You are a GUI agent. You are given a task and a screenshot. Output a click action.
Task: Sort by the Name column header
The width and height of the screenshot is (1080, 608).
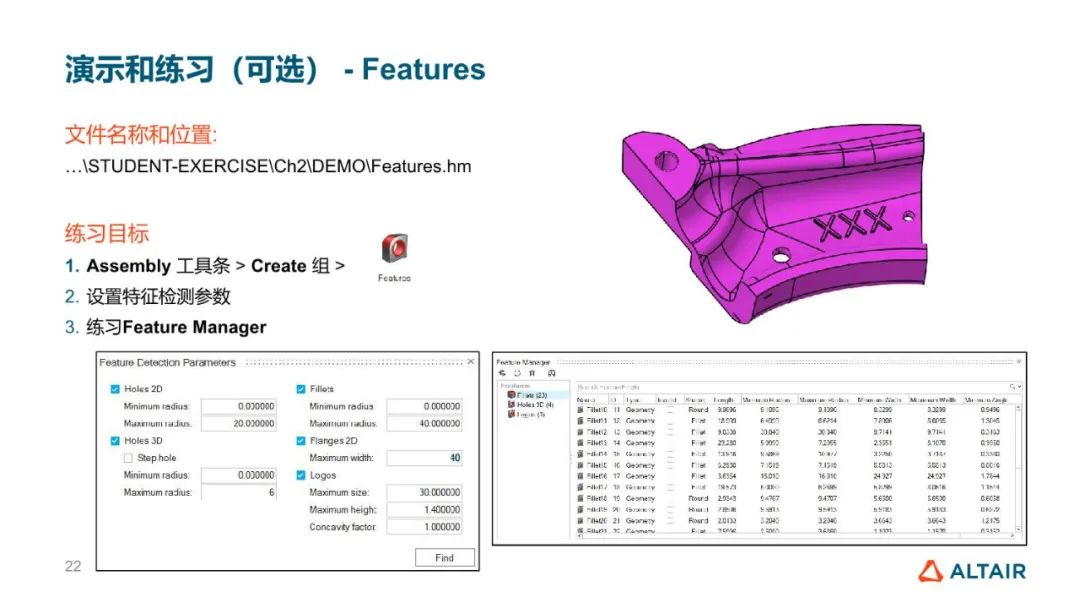590,399
